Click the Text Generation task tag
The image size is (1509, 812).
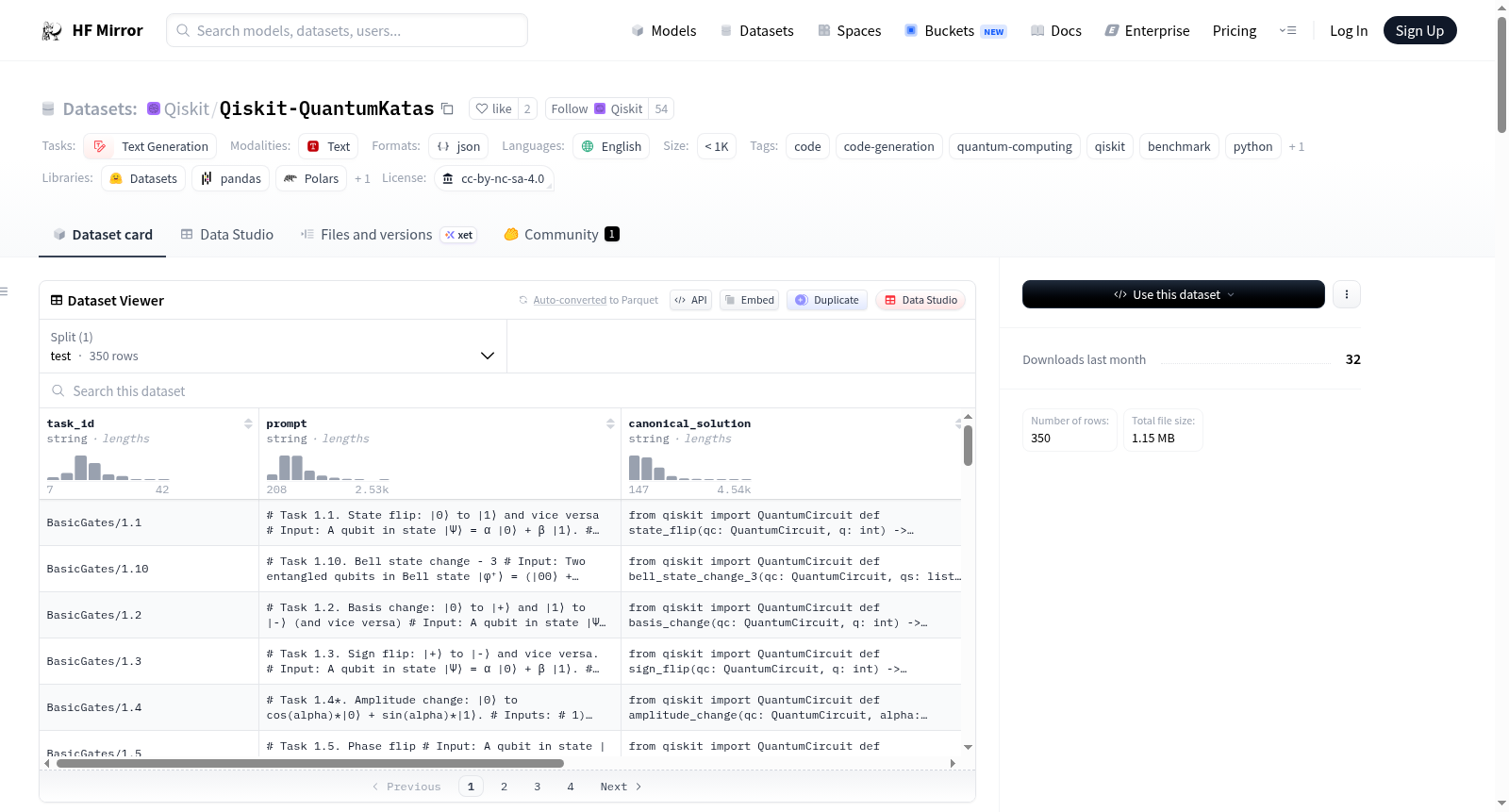pyautogui.click(x=150, y=146)
